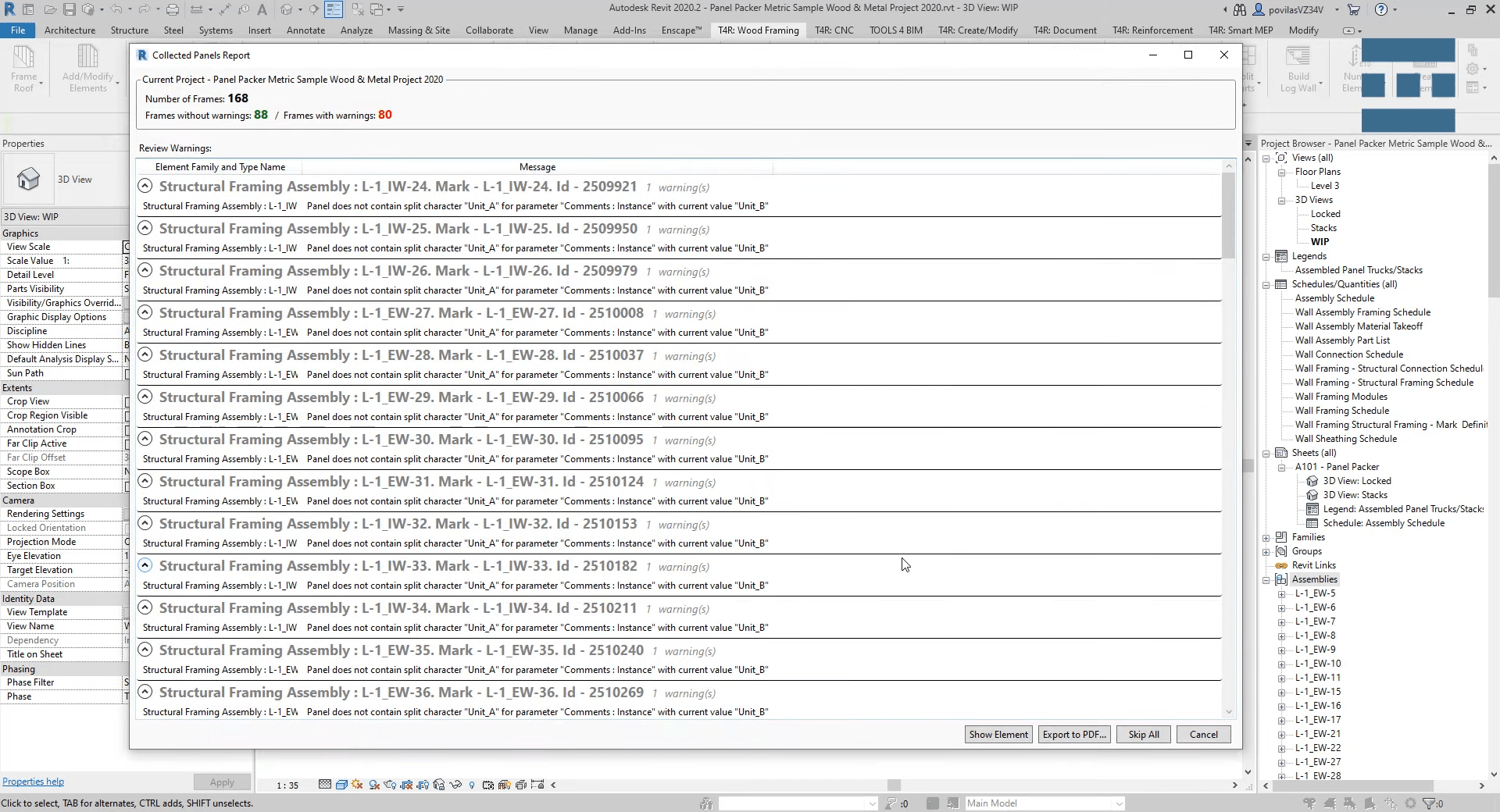Click the Export to PDF button
Viewport: 1500px width, 812px height.
tap(1074, 735)
